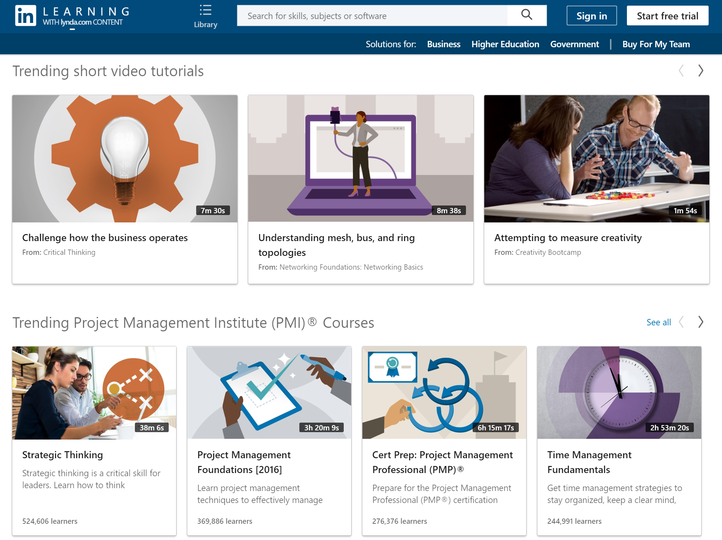Screen dimensions: 722x540
Task: Click the Time Management Fundamentals description text
Action: [615, 494]
